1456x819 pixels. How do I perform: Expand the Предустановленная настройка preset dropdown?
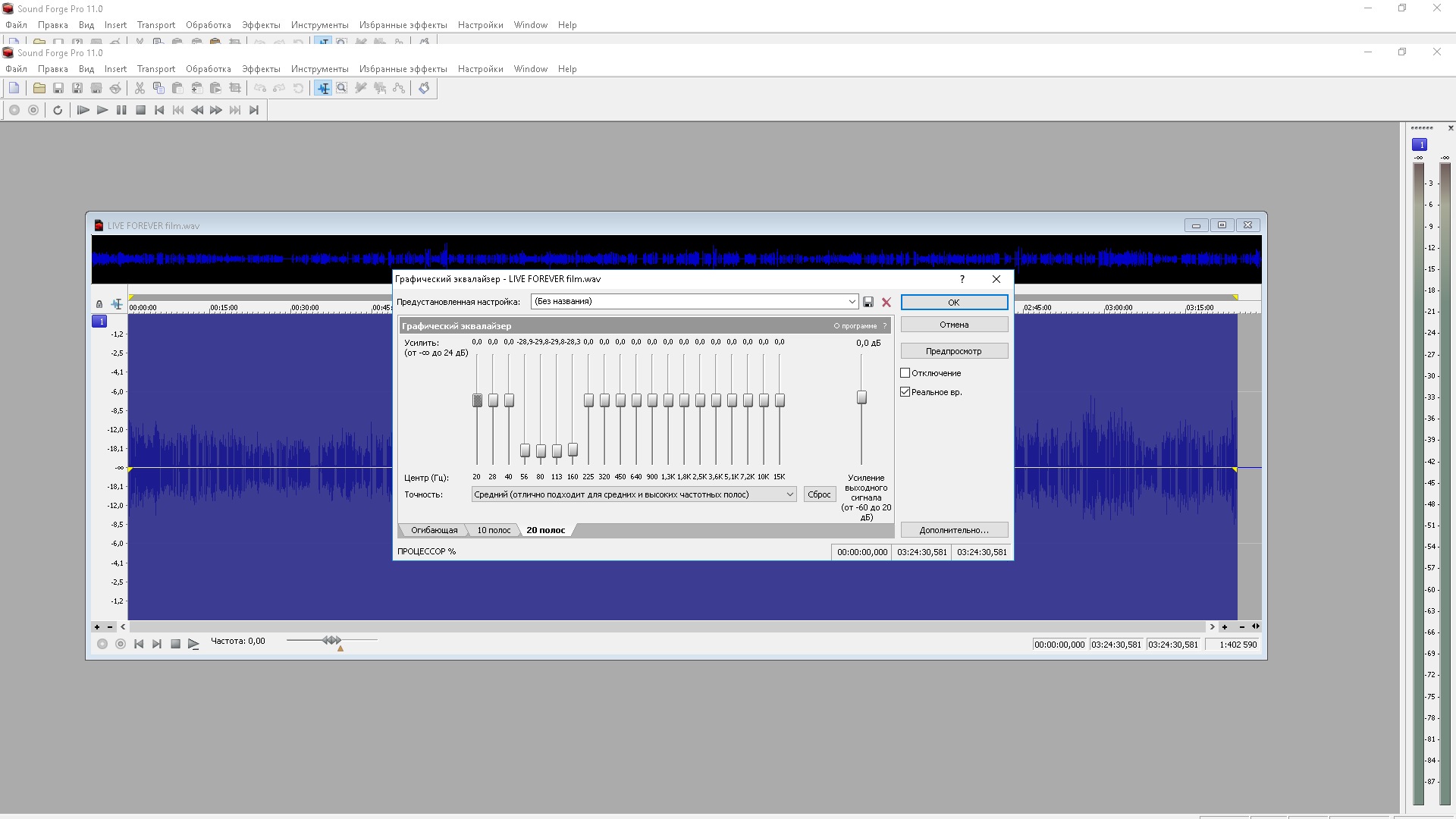click(852, 302)
